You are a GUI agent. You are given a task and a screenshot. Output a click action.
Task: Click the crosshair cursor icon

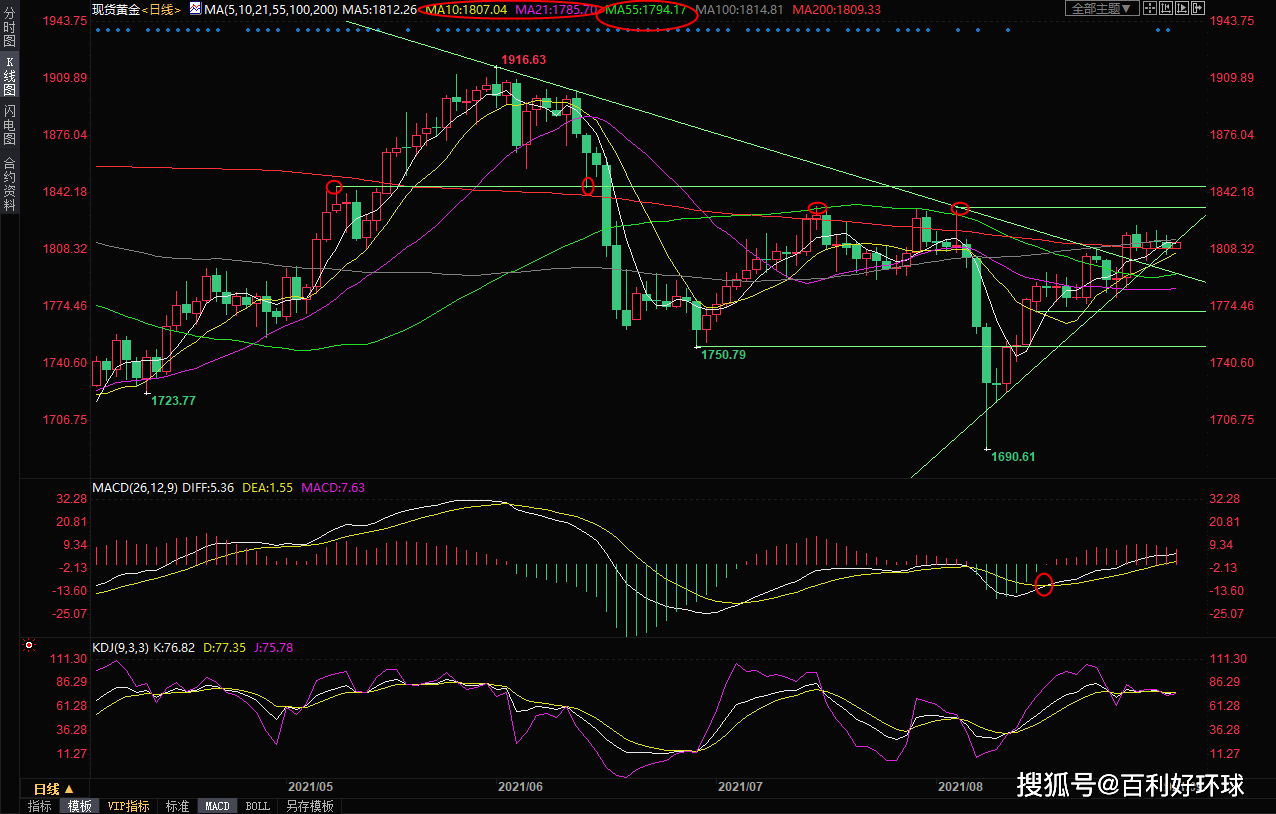click(x=1150, y=8)
